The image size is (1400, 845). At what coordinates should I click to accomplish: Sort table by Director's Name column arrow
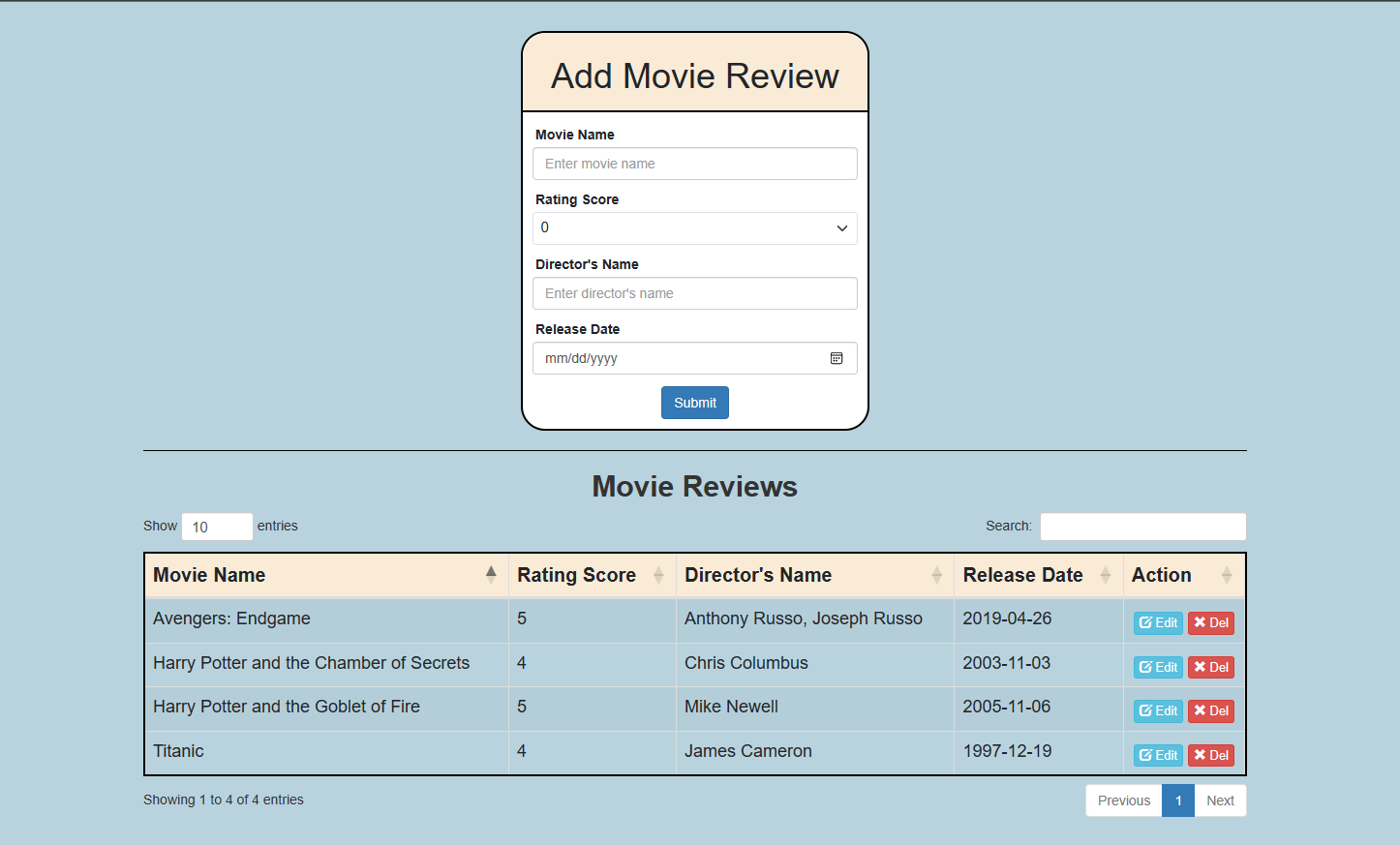click(936, 575)
